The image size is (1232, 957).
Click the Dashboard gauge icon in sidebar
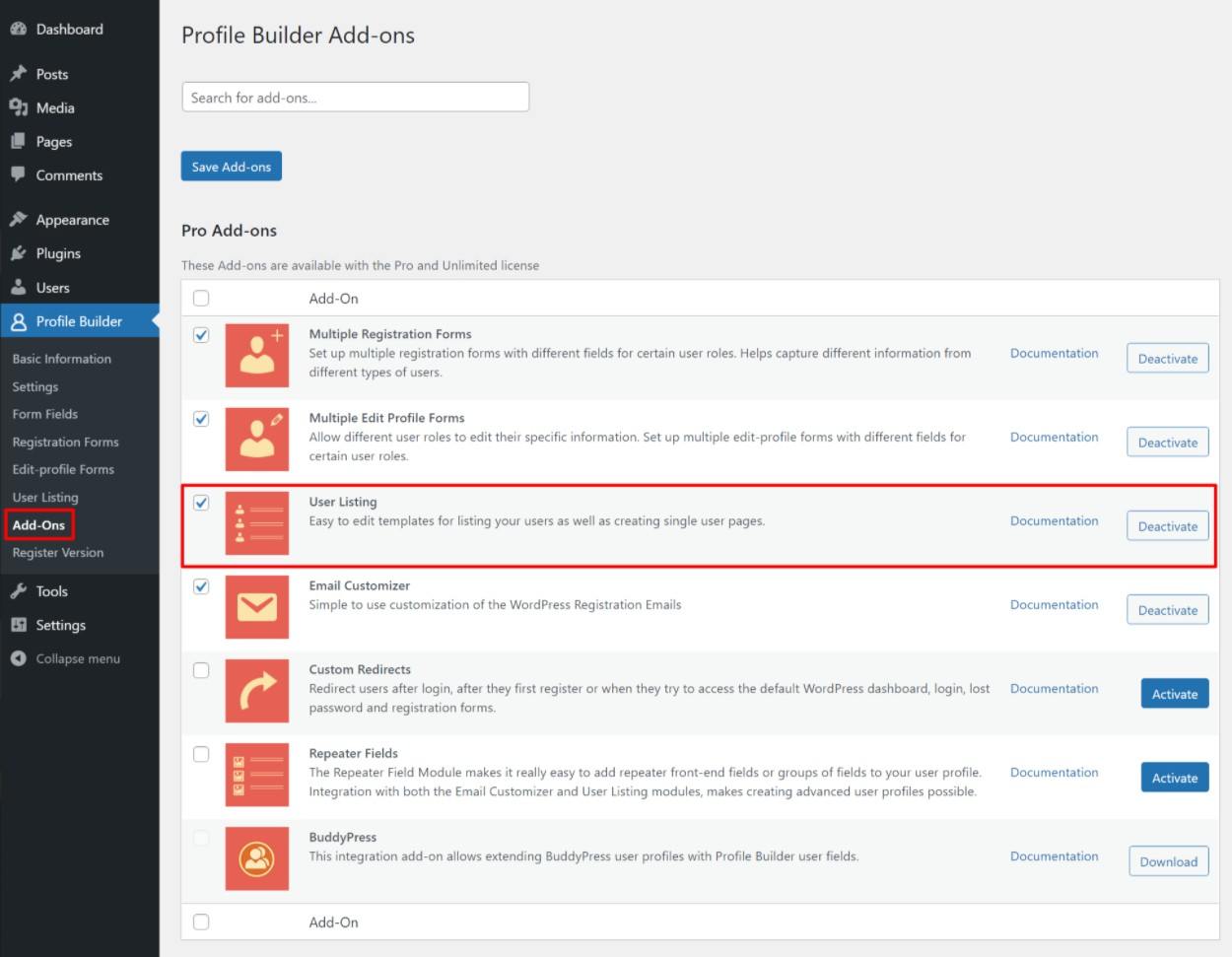point(22,29)
